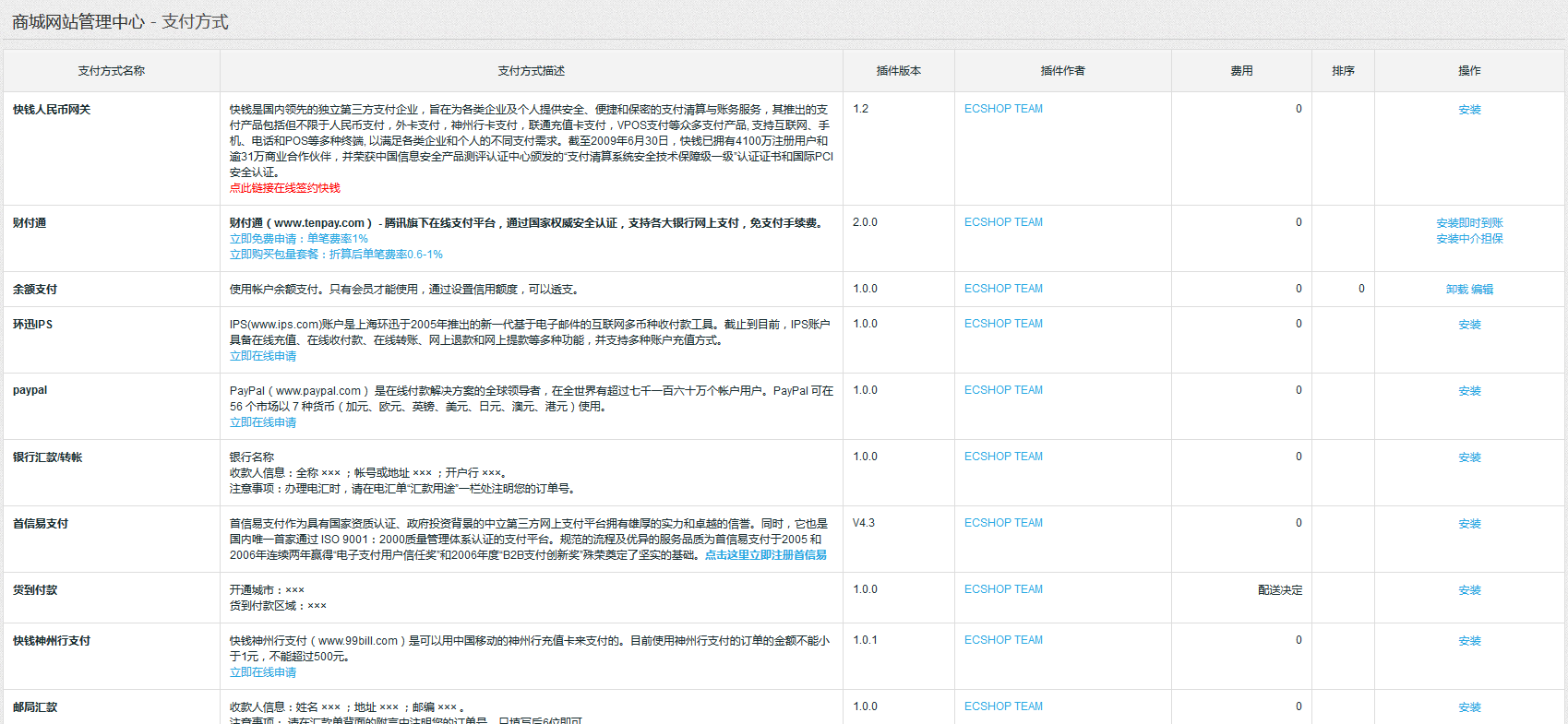
Task: Click the 费用 value for 余额支付
Action: coord(1298,289)
